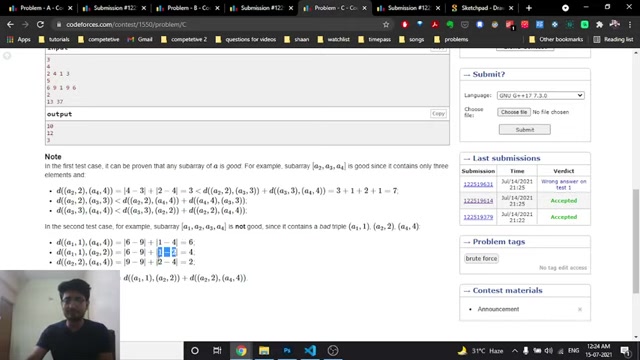Click the Choose file button
Screen dimensions: 640x360
click(x=513, y=112)
